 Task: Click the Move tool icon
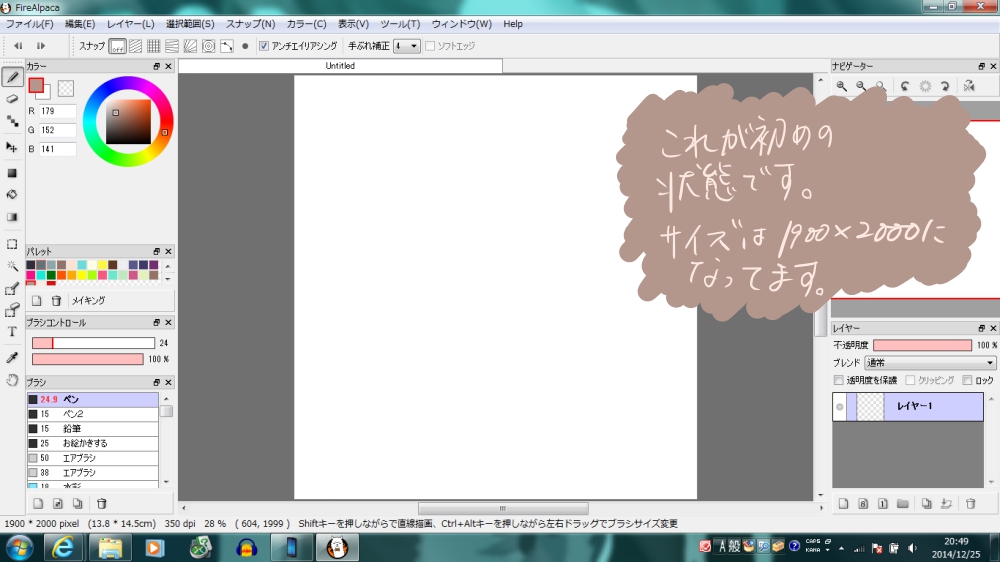click(x=12, y=147)
